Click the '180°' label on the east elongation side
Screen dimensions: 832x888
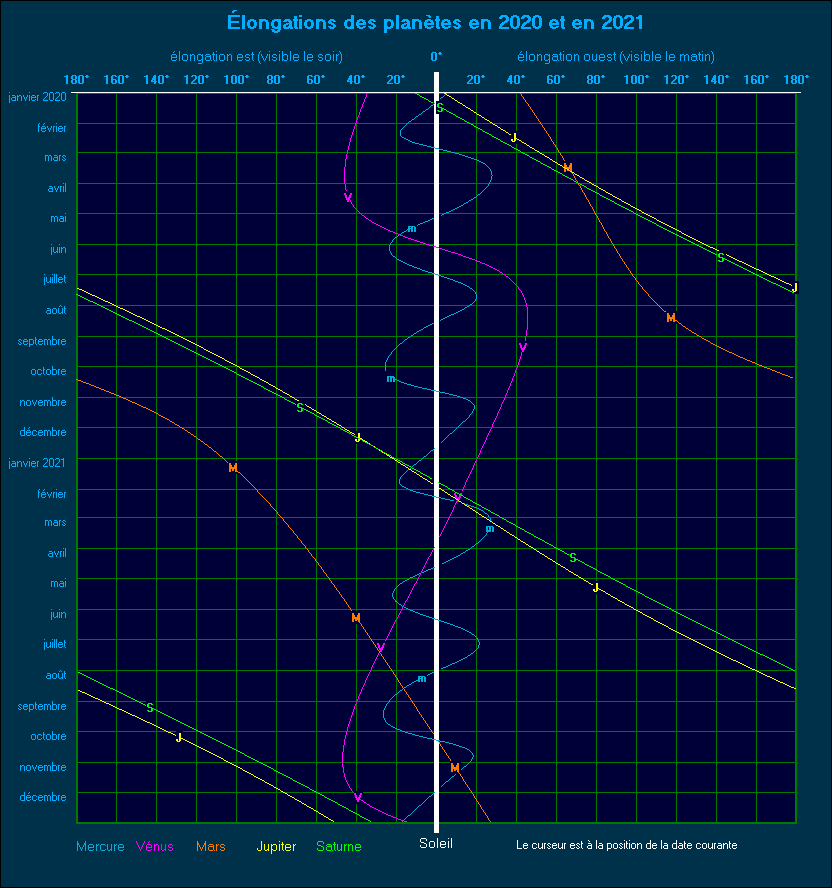click(76, 79)
